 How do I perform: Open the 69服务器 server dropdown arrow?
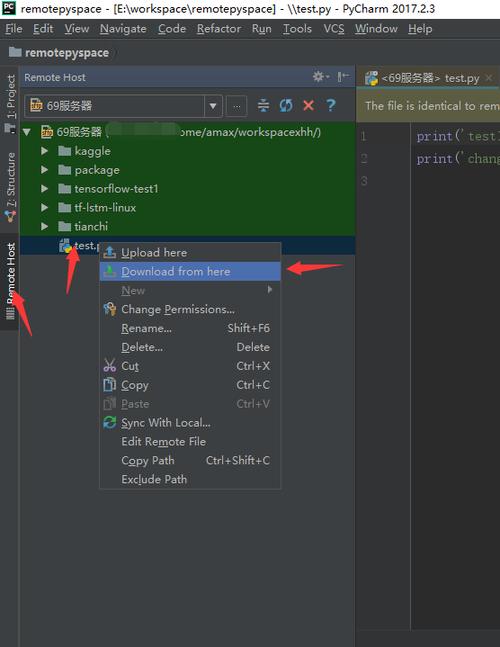213,106
